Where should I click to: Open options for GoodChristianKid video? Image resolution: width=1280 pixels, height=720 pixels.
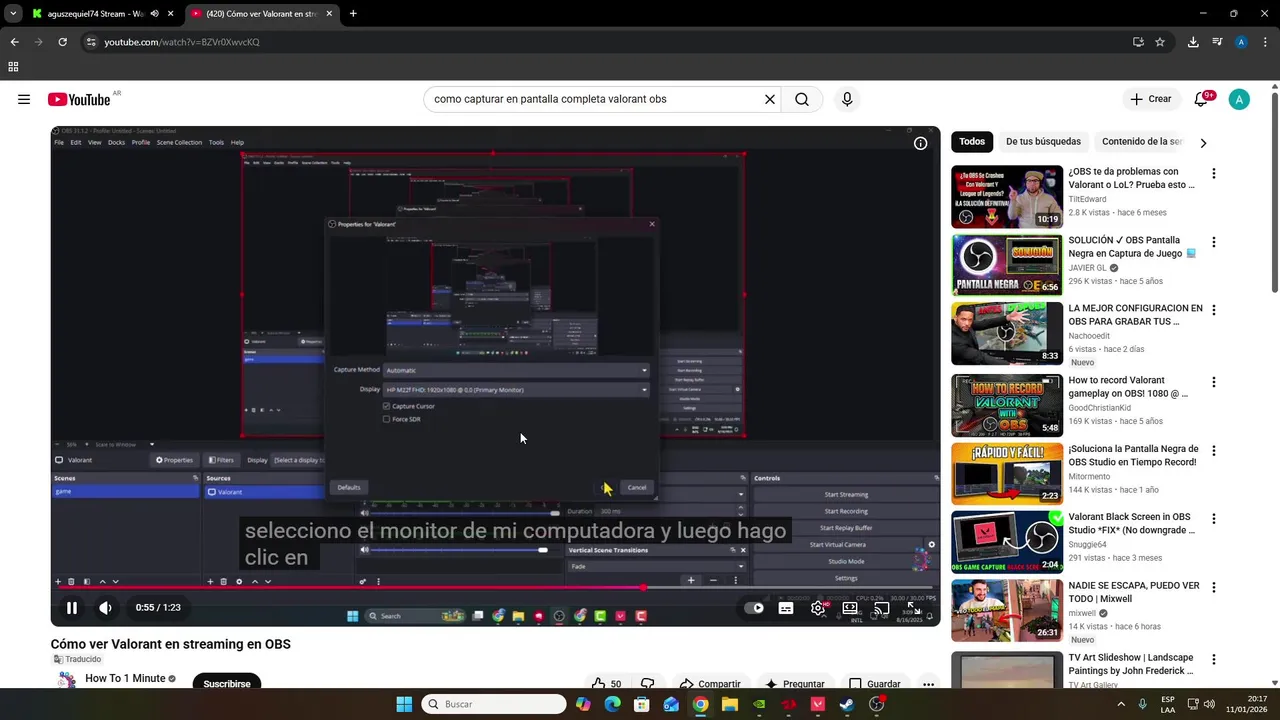1214,382
